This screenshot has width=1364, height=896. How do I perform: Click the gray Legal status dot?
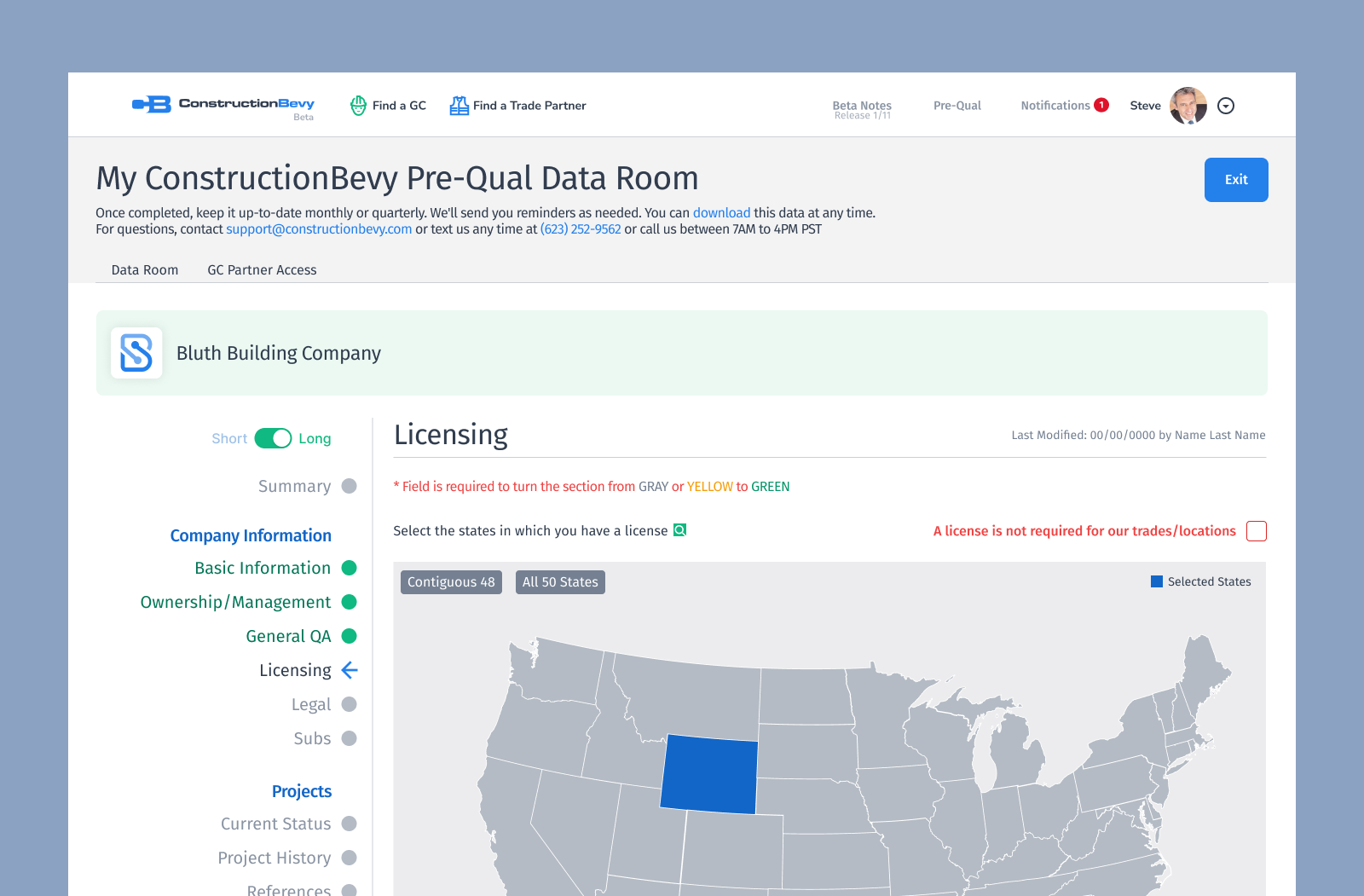[349, 704]
